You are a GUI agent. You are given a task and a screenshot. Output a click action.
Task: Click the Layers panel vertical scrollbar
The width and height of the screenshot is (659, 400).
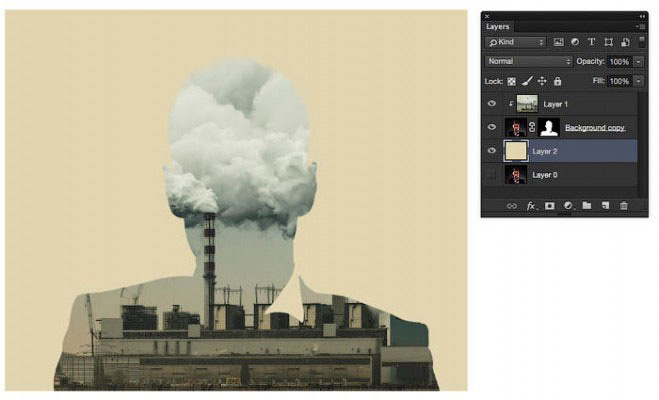[642, 145]
